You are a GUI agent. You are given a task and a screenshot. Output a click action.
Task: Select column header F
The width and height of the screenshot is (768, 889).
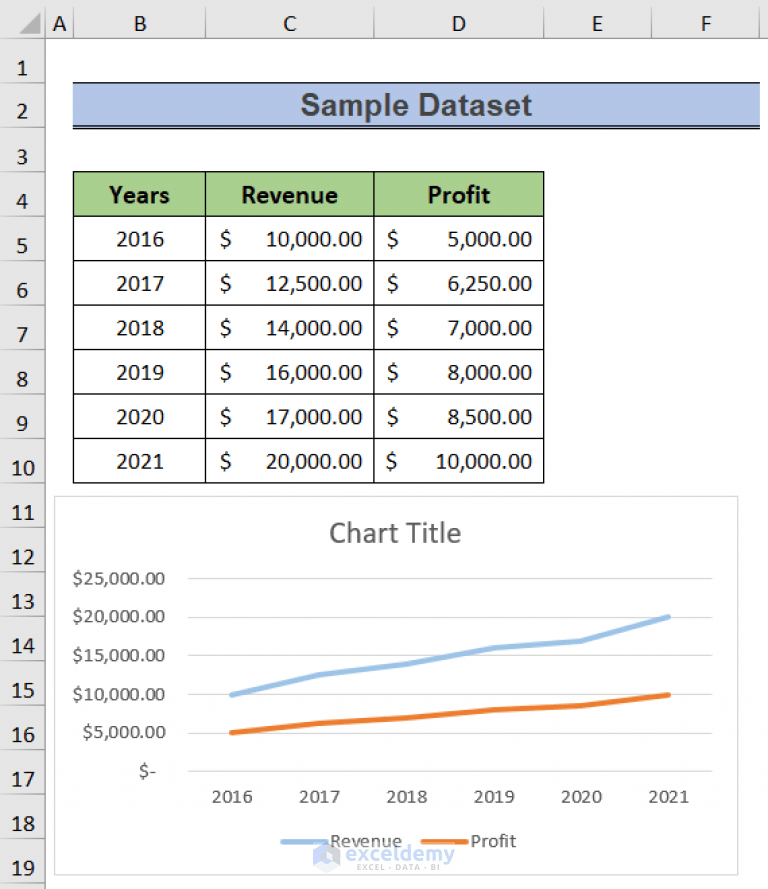pyautogui.click(x=705, y=22)
